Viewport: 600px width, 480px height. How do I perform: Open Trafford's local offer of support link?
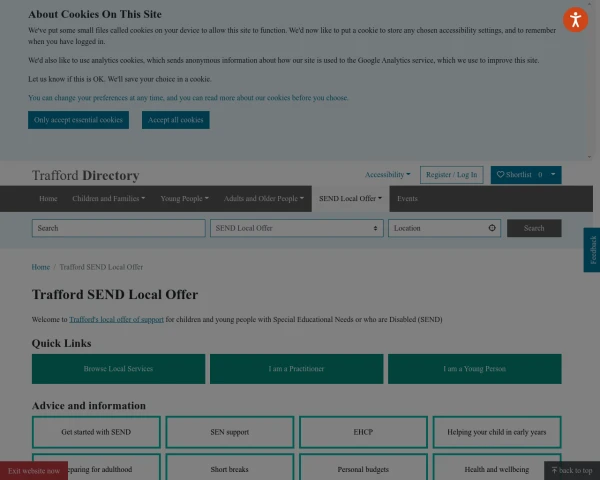116,320
